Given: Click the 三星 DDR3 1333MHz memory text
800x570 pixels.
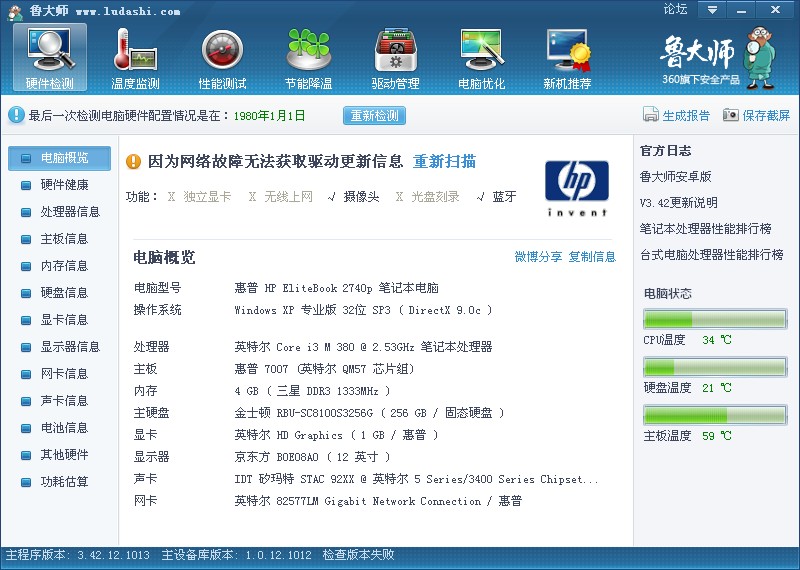Looking at the screenshot, I should pyautogui.click(x=312, y=391).
